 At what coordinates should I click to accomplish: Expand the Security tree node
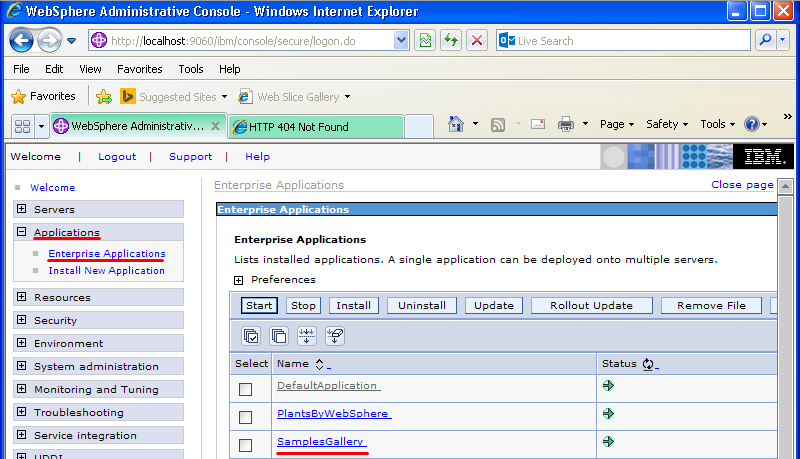(21, 320)
